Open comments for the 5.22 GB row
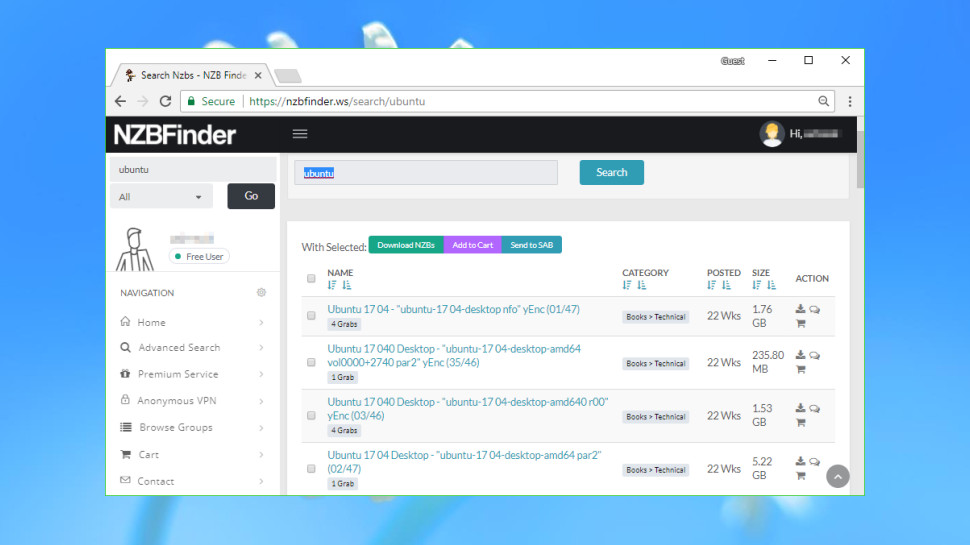Viewport: 970px width, 545px height. 815,461
